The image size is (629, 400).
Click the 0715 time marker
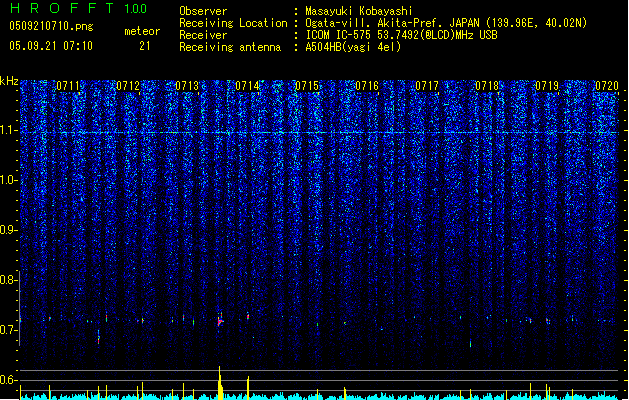[307, 86]
